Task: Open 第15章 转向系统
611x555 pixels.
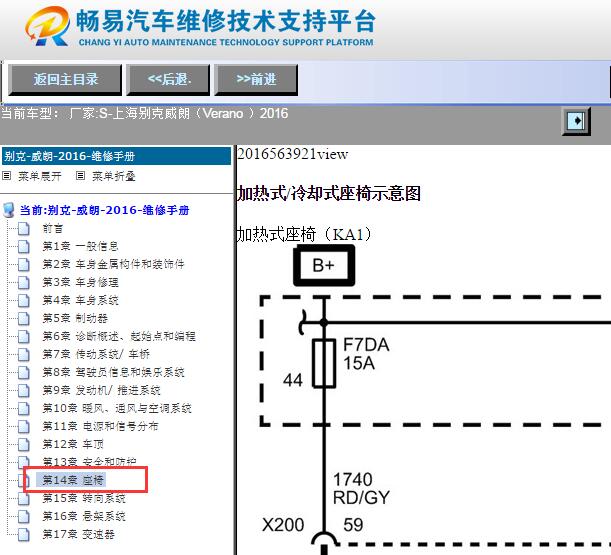Action: tap(84, 498)
